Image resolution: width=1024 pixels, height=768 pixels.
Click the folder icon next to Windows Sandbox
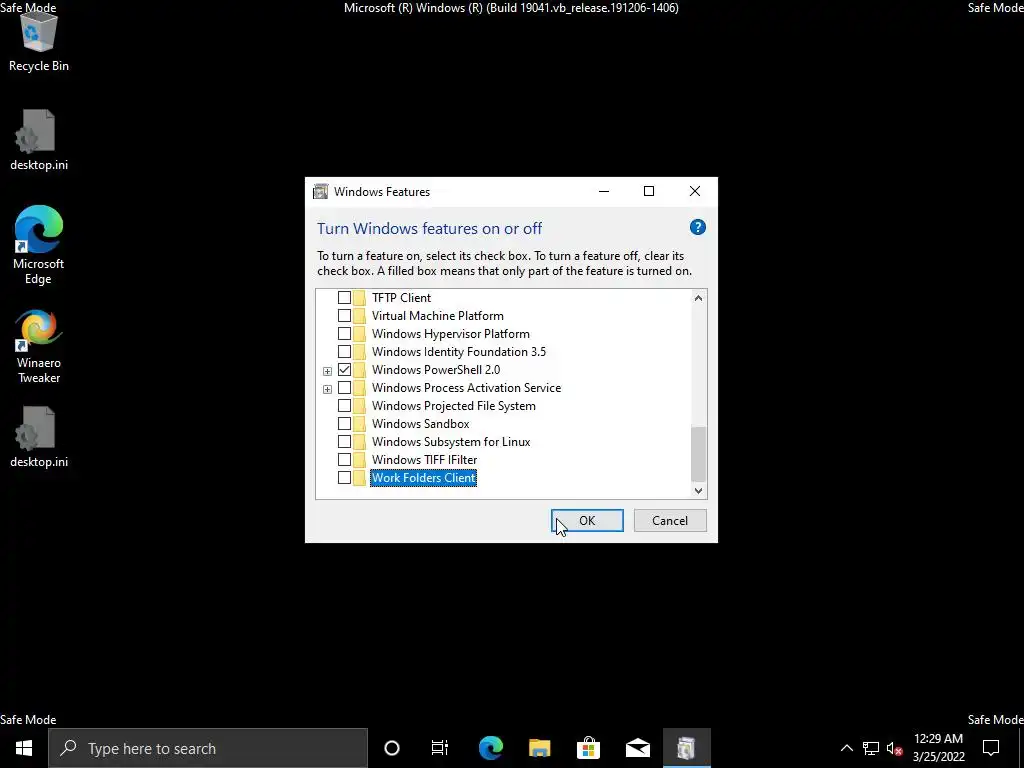(x=359, y=424)
